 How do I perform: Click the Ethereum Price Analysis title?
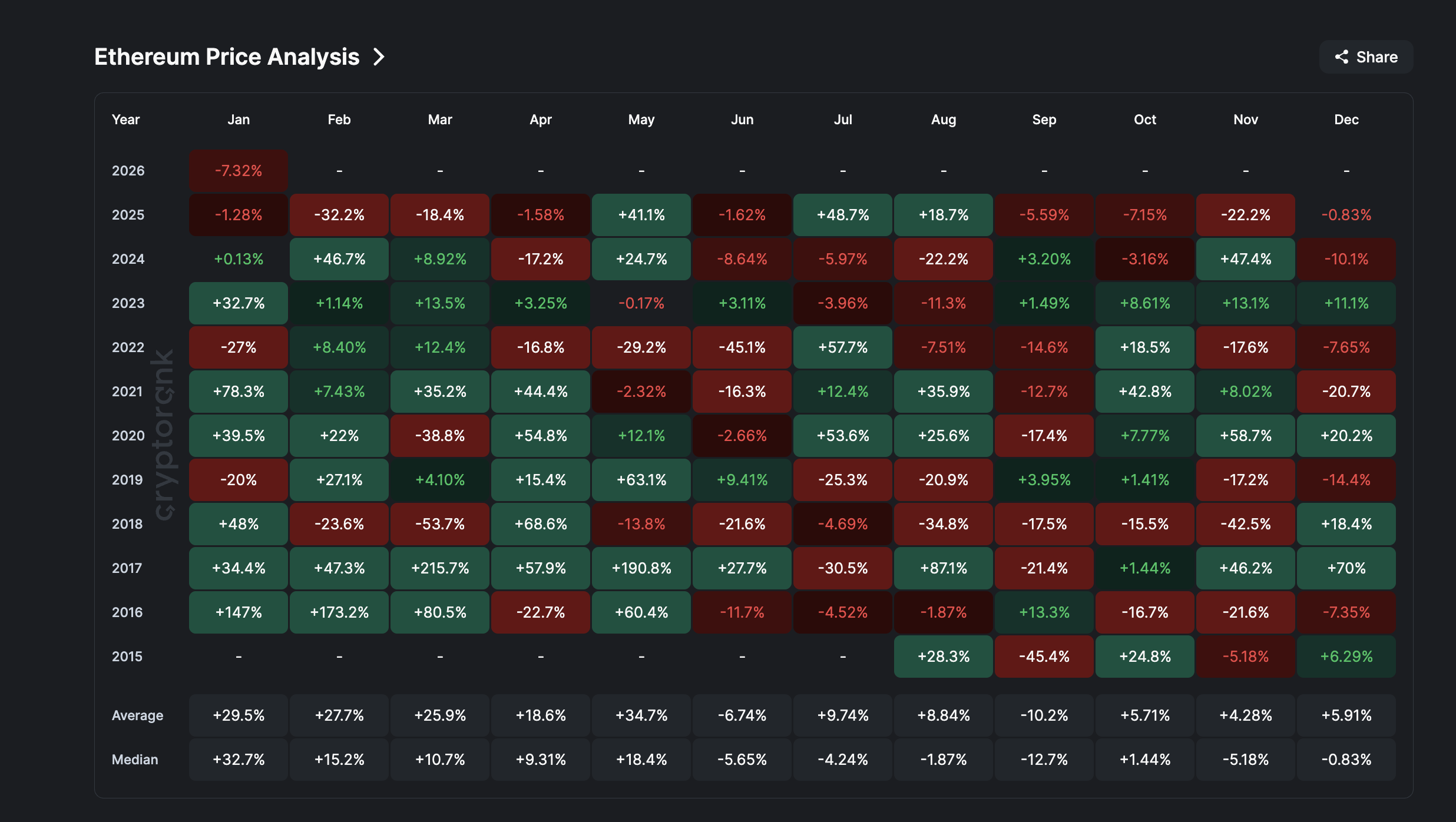pyautogui.click(x=227, y=57)
